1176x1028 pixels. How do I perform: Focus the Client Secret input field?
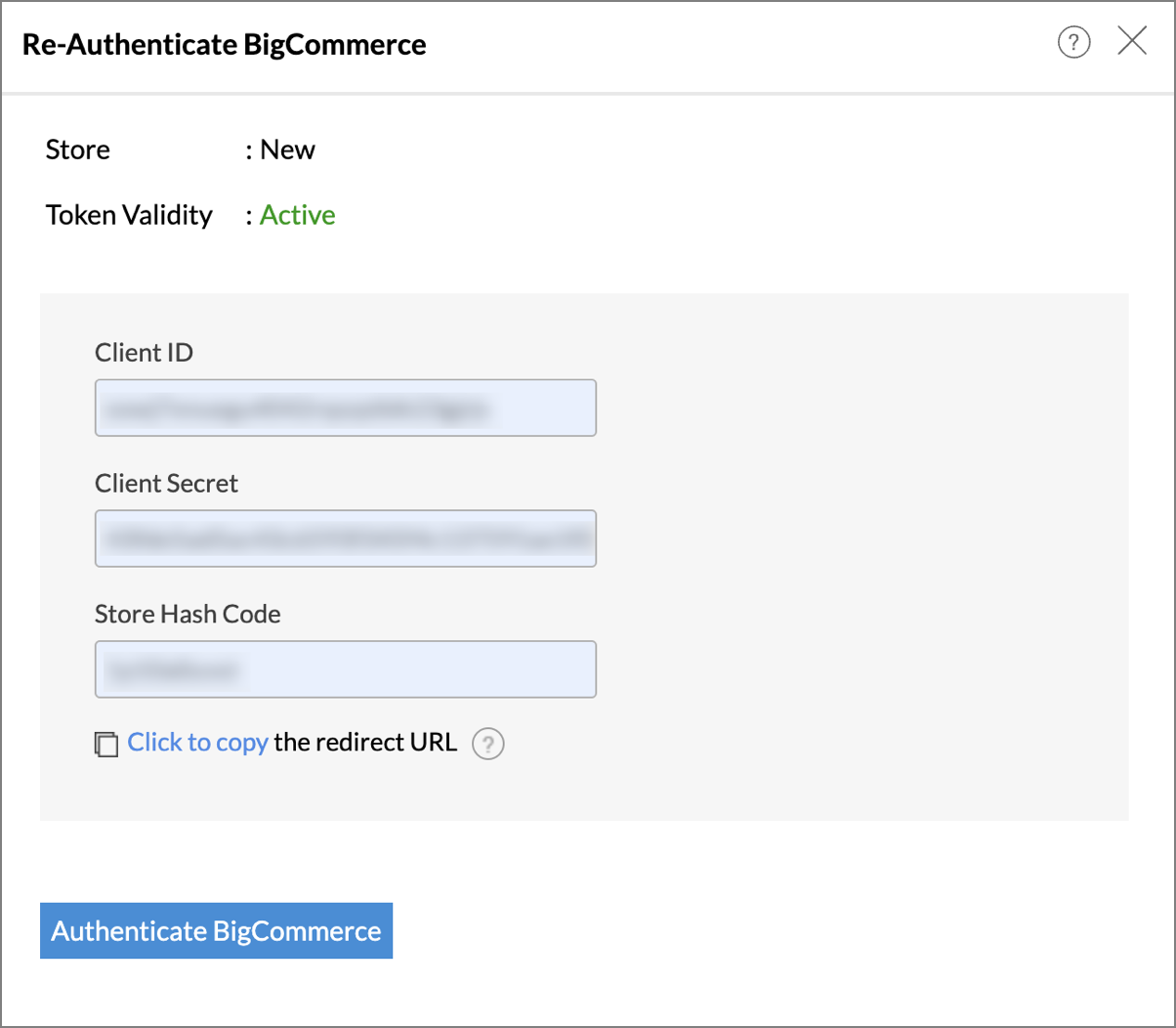(x=345, y=537)
